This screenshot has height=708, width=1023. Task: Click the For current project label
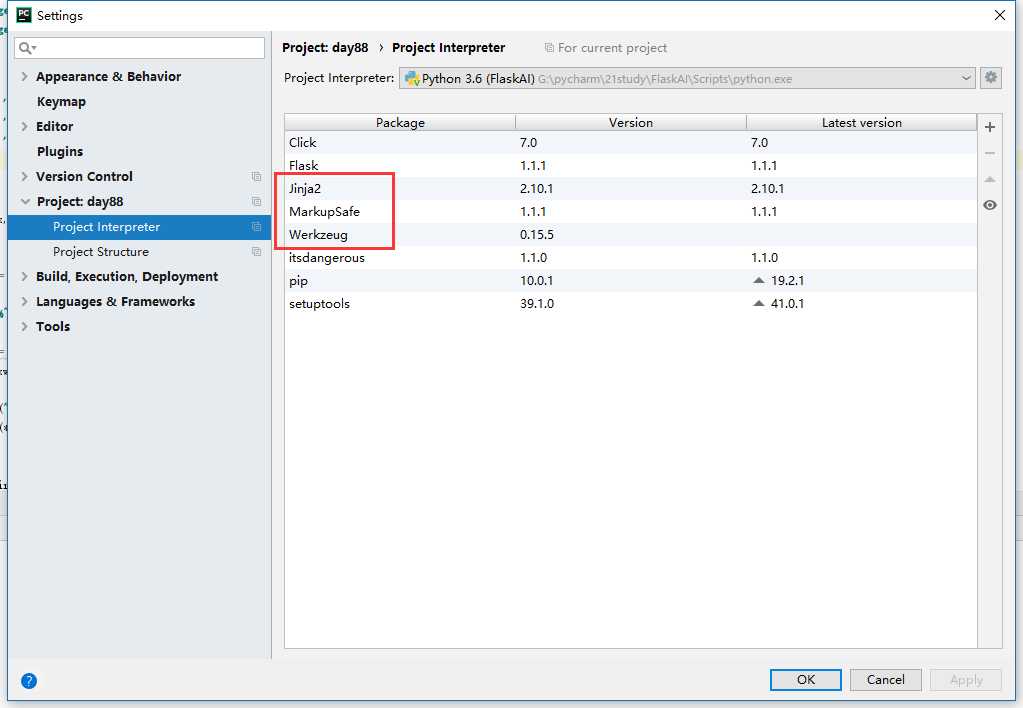point(612,48)
